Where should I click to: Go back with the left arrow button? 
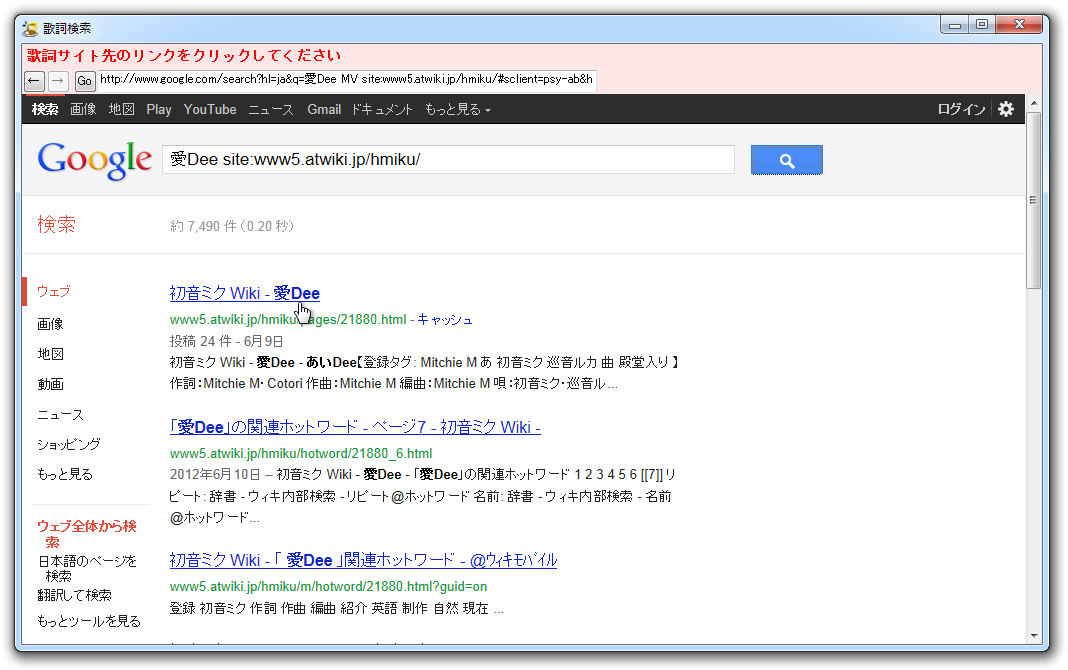[x=35, y=81]
